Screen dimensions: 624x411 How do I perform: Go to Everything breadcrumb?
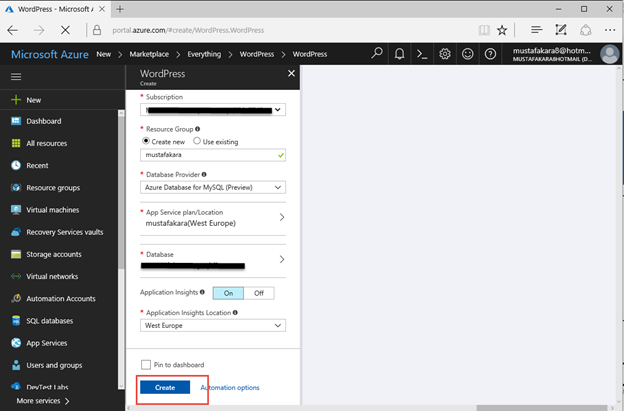(204, 54)
